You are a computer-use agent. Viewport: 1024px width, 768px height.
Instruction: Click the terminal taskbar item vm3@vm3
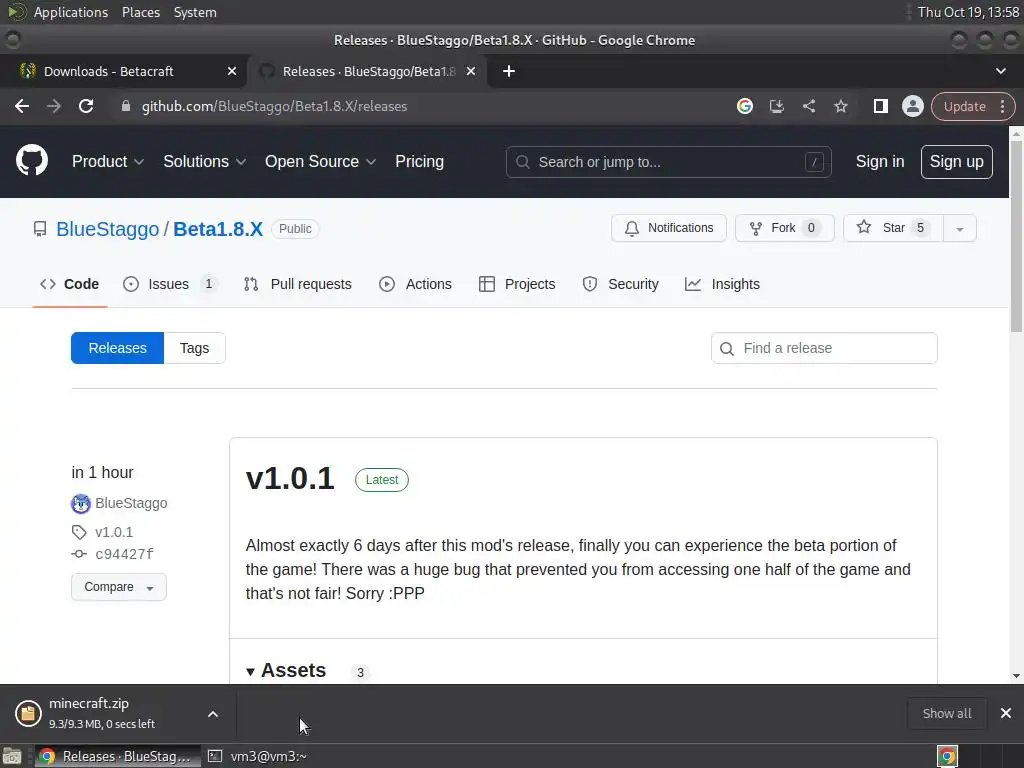[258, 756]
